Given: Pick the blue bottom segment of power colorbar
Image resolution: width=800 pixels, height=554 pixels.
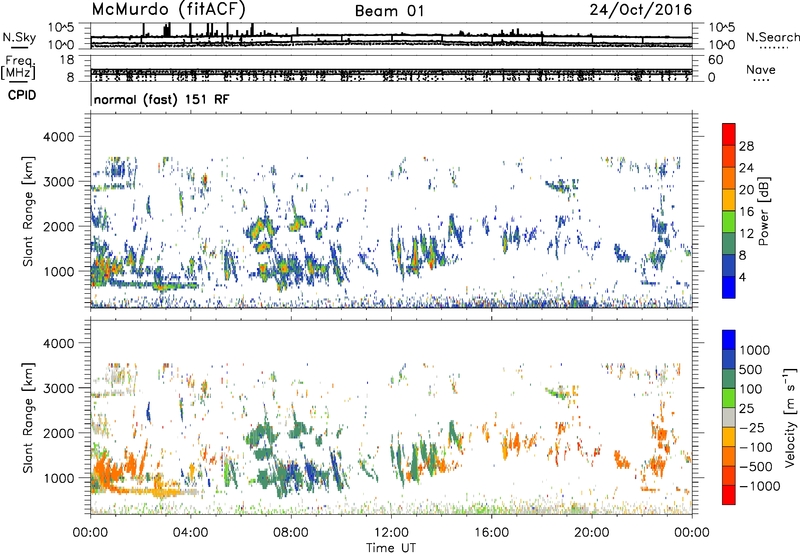Looking at the screenshot, I should tap(729, 287).
